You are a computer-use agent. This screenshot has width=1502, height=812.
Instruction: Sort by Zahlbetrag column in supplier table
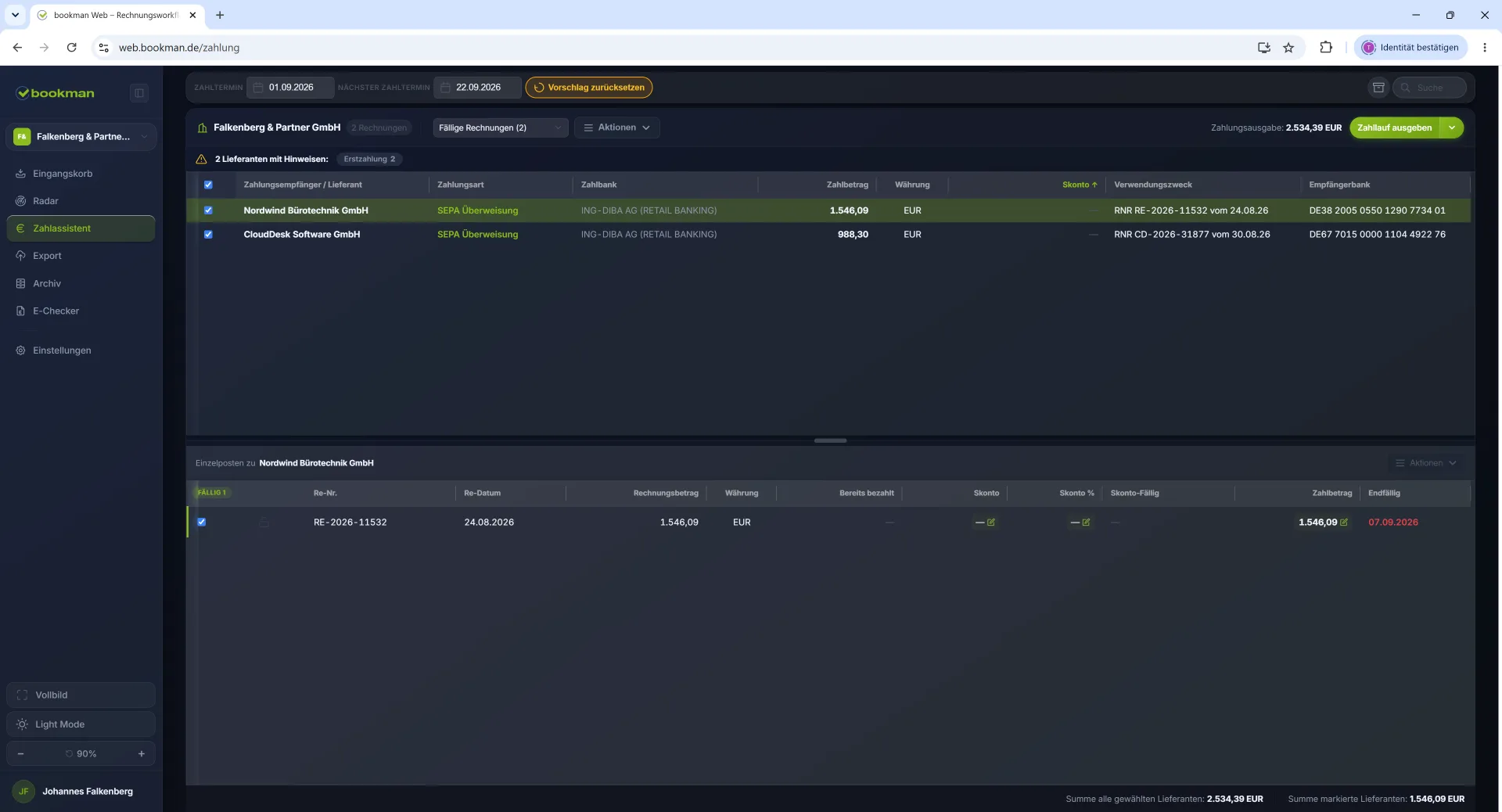(847, 185)
